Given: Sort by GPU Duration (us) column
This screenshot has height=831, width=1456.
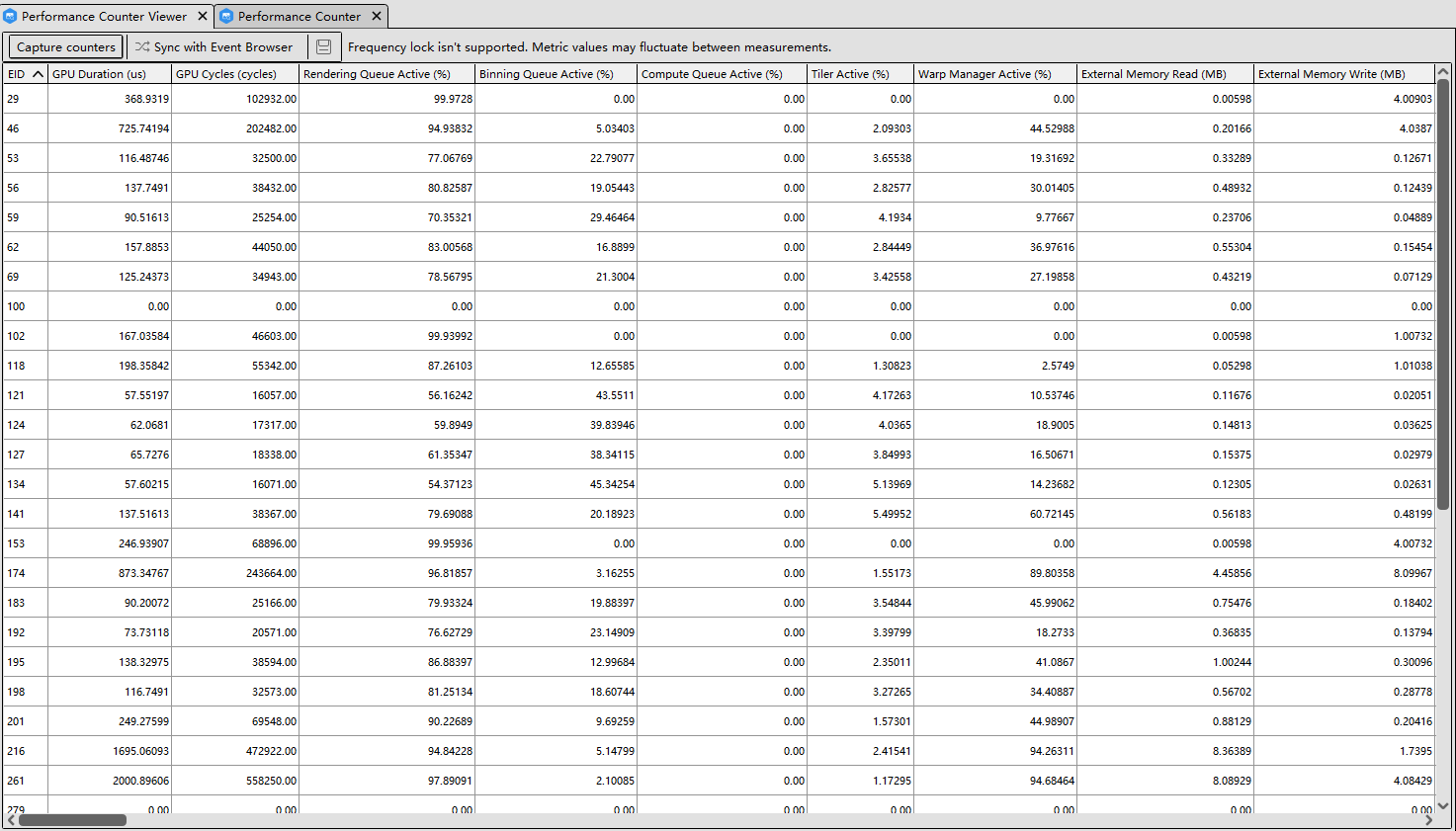Looking at the screenshot, I should point(110,74).
